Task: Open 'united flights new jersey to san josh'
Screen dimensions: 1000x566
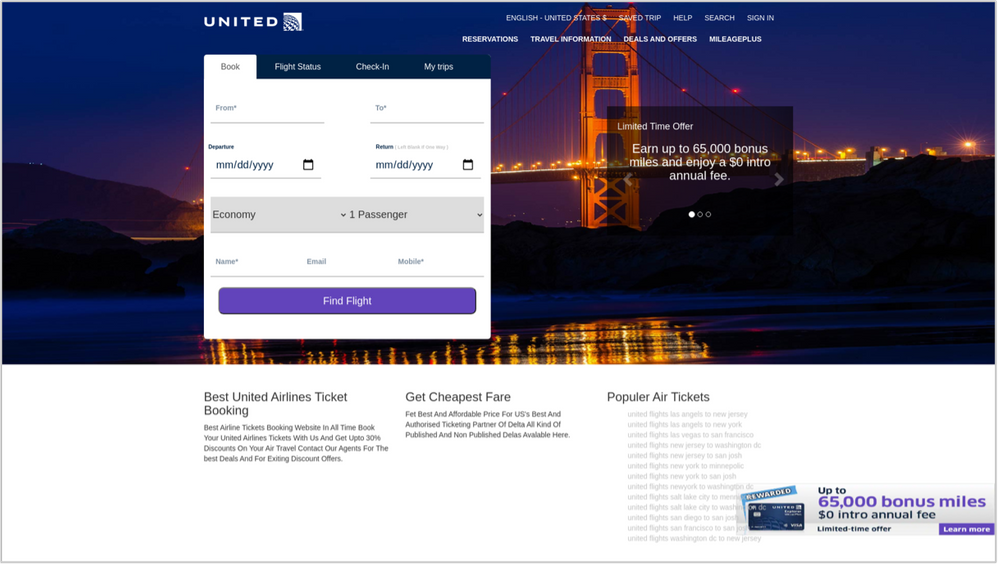Action: 684,456
